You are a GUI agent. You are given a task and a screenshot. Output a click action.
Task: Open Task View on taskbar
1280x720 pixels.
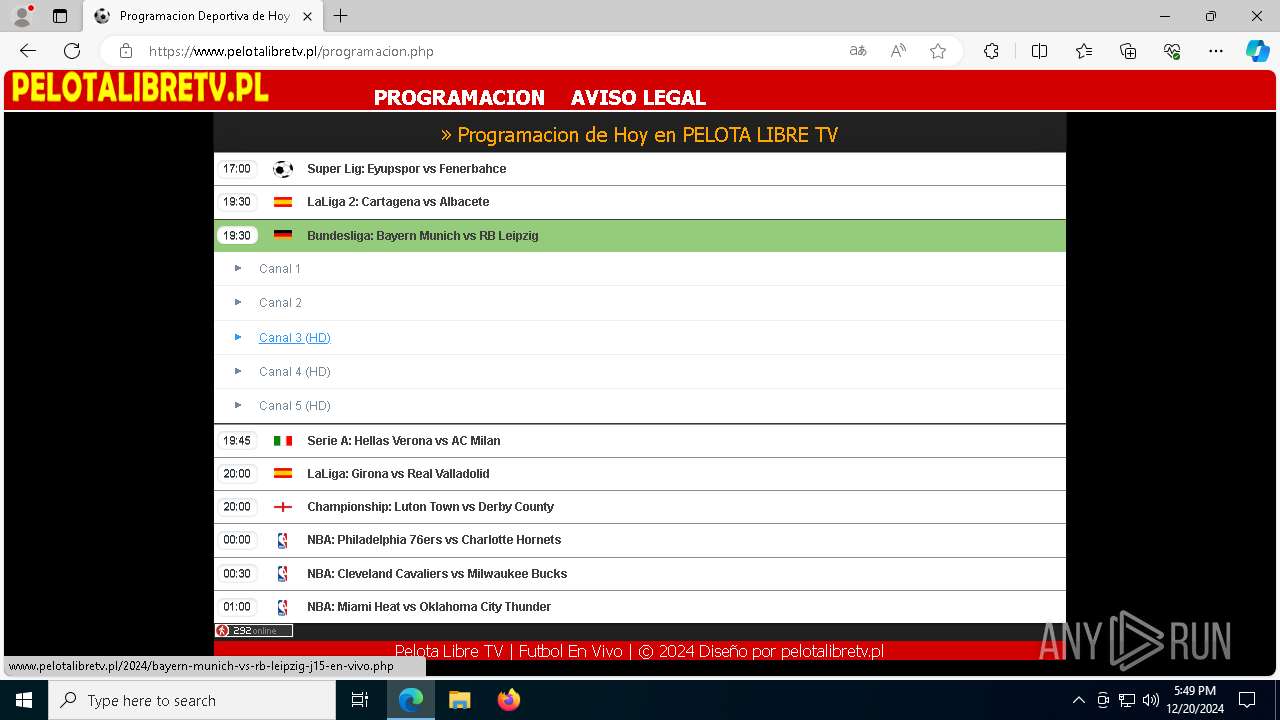[x=360, y=700]
